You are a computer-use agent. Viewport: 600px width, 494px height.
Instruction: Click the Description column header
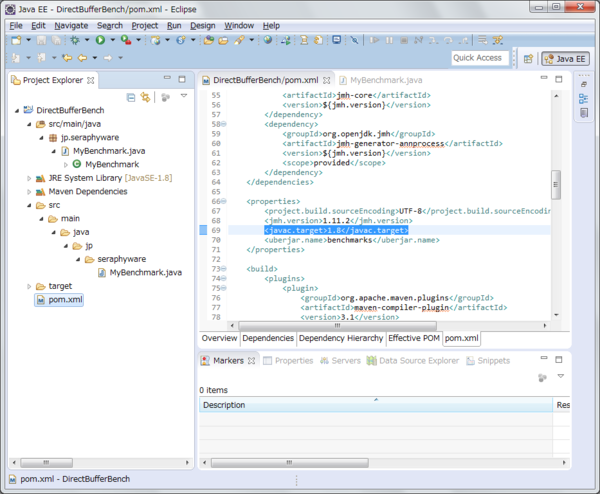point(376,405)
